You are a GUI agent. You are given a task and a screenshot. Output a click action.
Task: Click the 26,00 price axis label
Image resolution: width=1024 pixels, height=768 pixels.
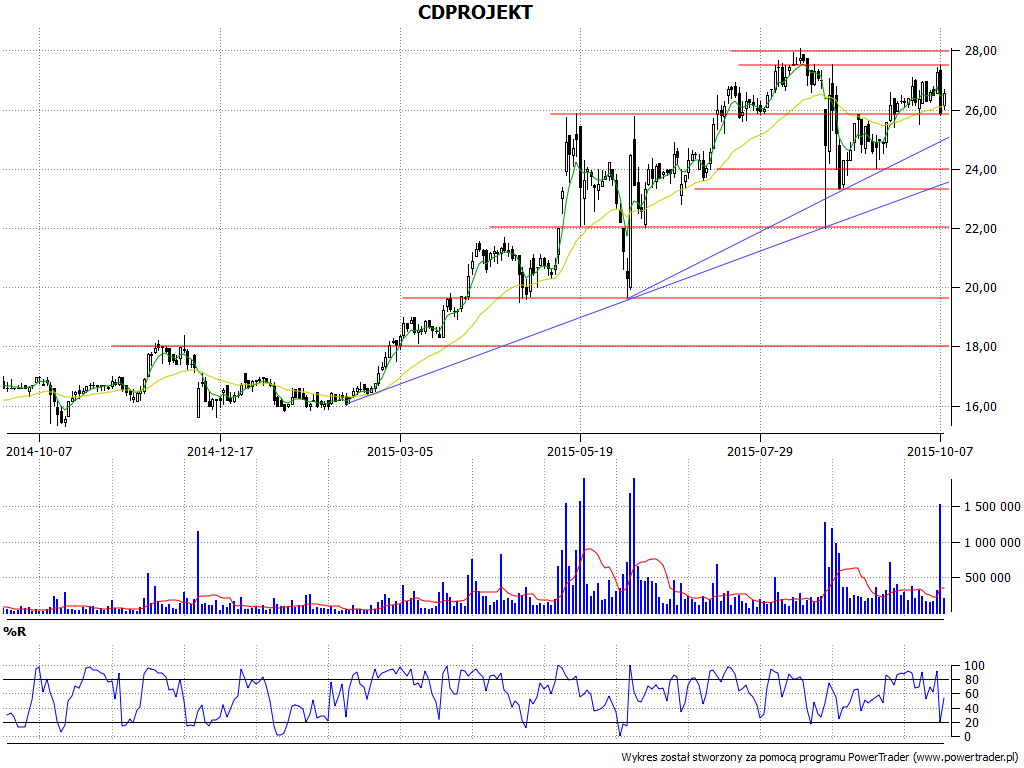pos(982,110)
